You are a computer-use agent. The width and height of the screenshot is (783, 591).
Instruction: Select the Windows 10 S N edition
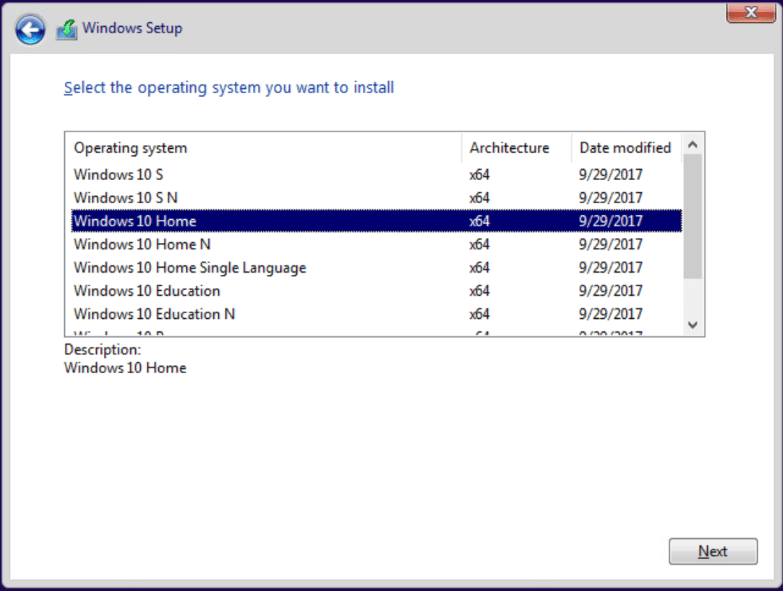point(126,198)
